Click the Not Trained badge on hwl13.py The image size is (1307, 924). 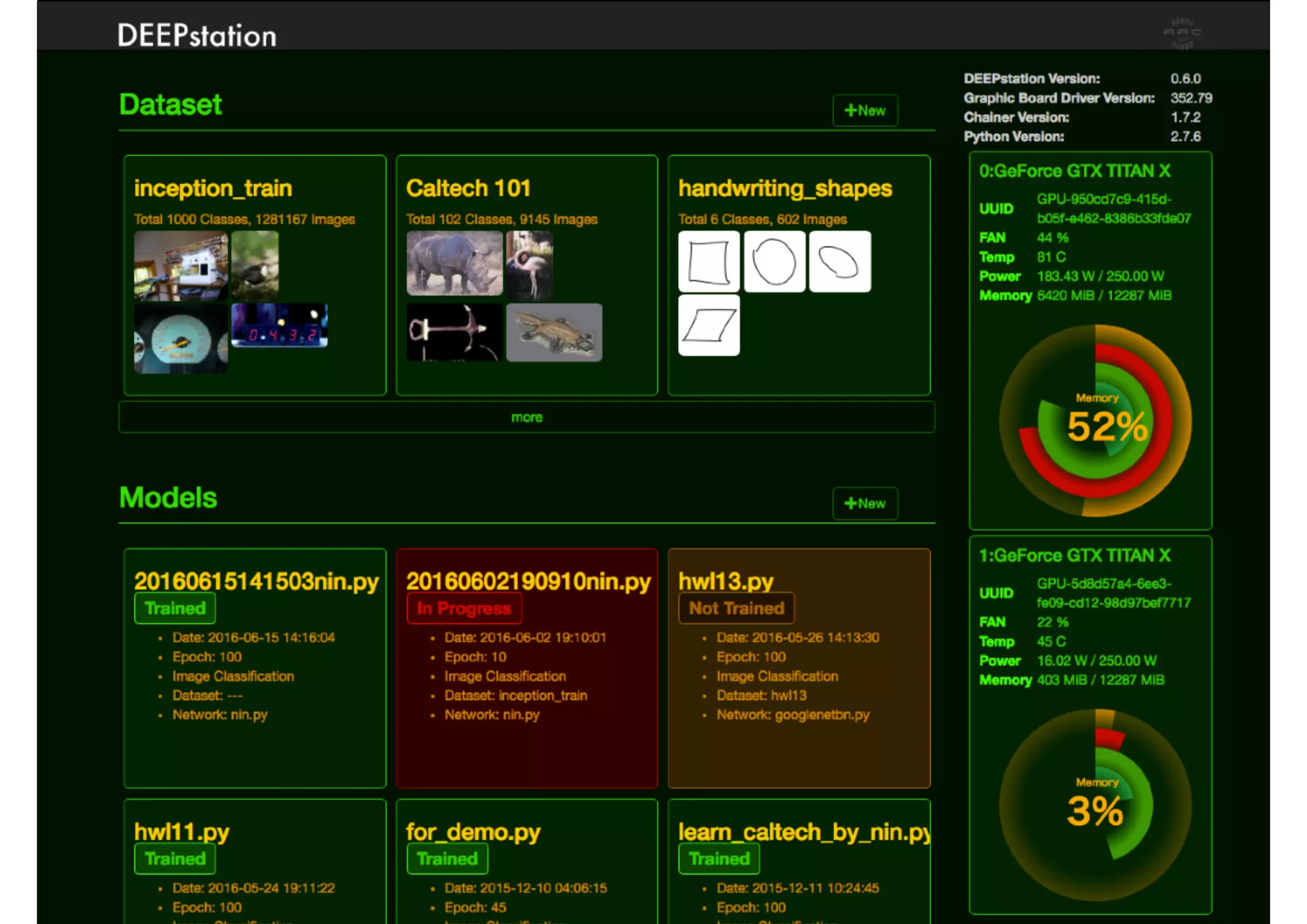736,608
